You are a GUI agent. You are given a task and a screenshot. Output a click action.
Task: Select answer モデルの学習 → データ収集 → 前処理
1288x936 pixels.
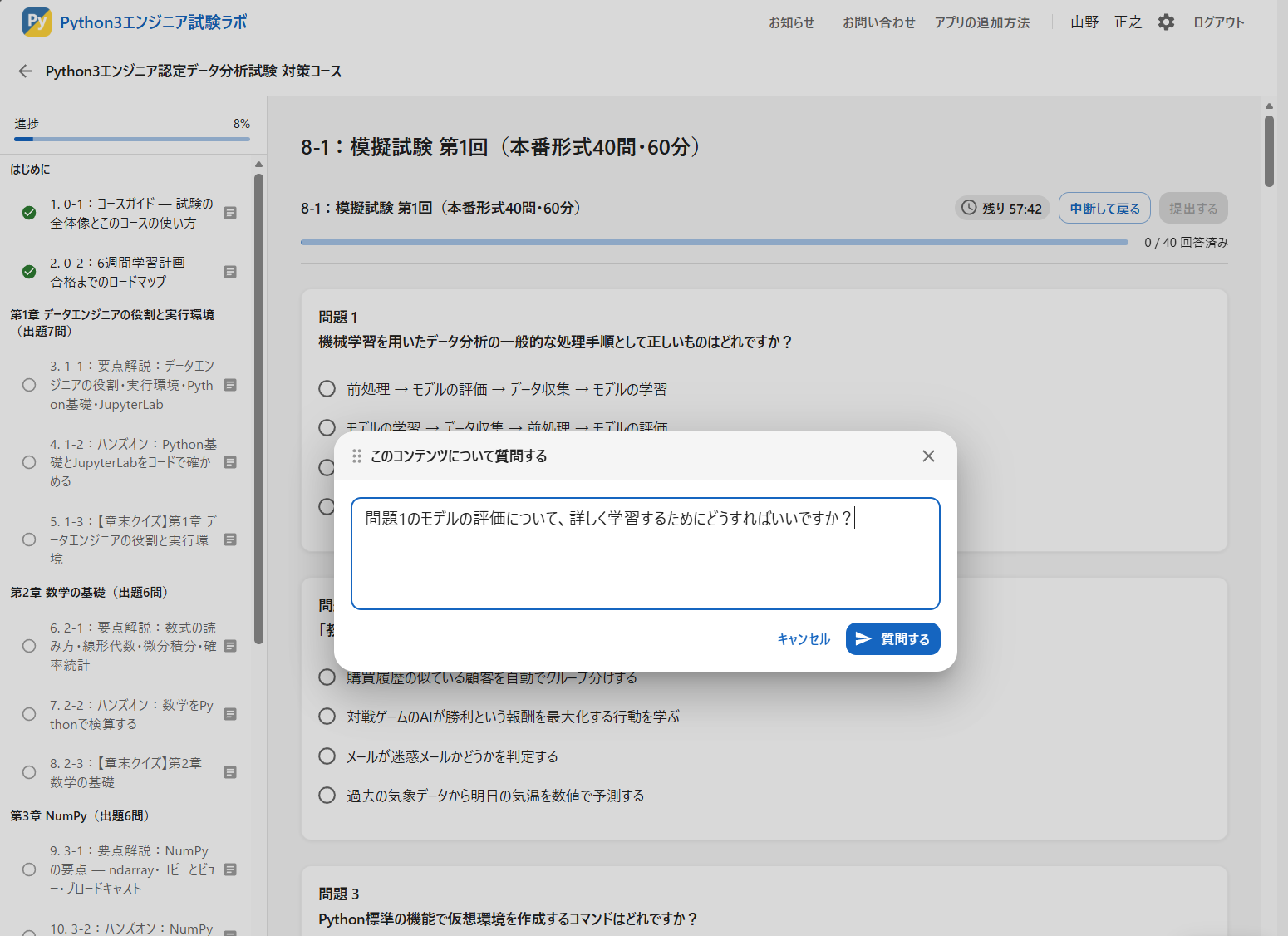click(327, 427)
